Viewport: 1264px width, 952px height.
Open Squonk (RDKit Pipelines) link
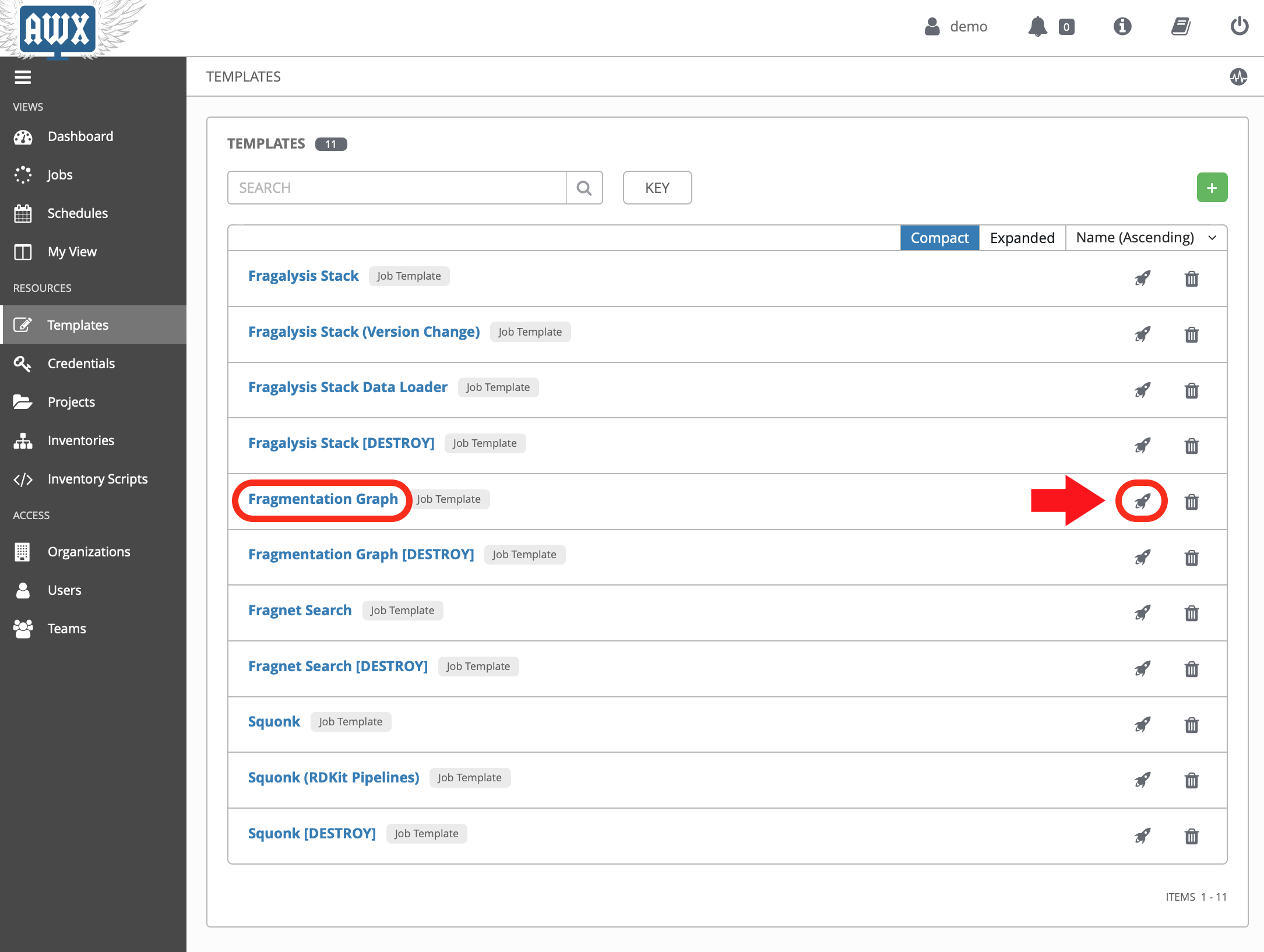(333, 777)
